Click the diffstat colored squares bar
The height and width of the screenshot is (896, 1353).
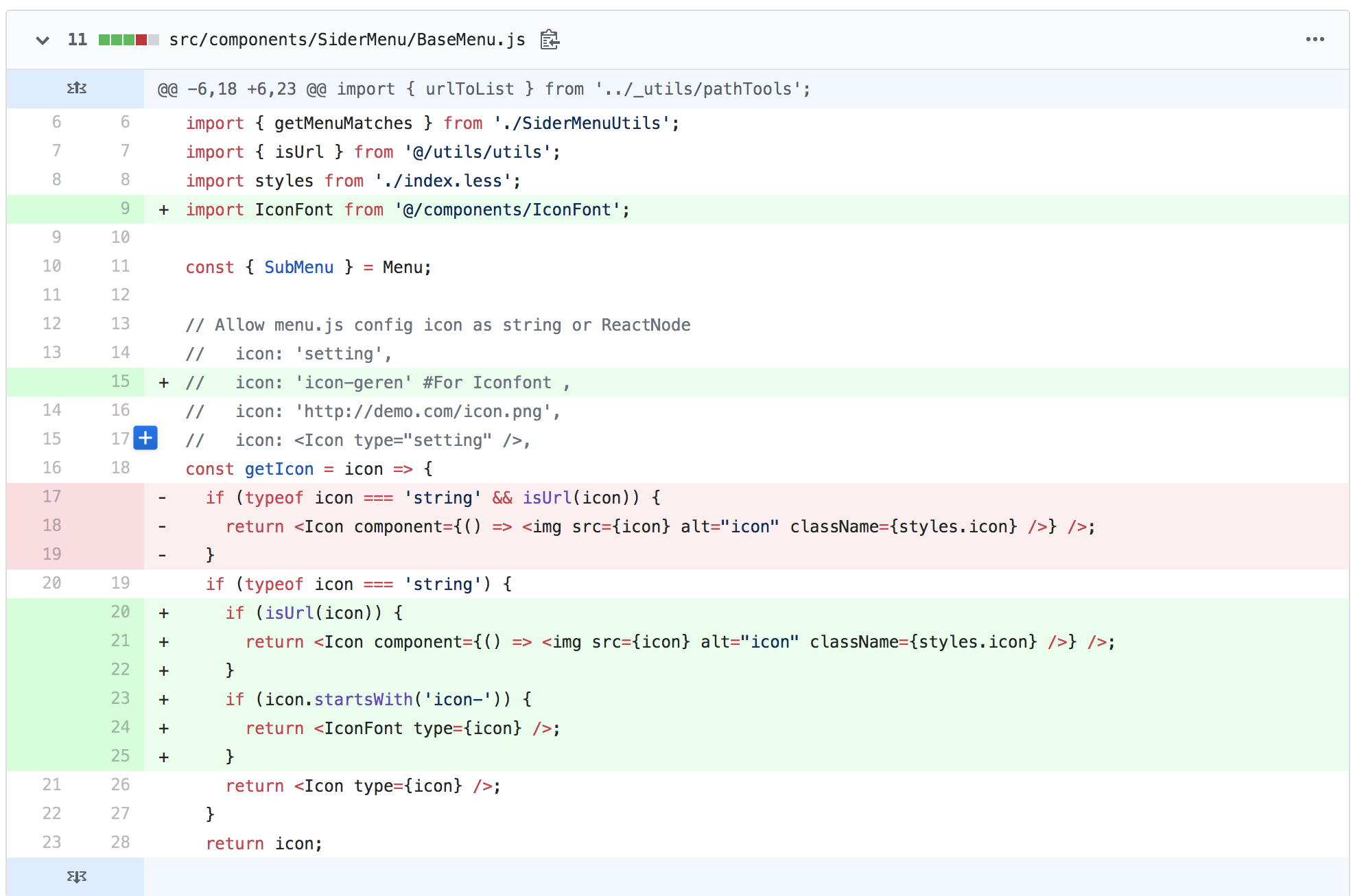[x=129, y=40]
